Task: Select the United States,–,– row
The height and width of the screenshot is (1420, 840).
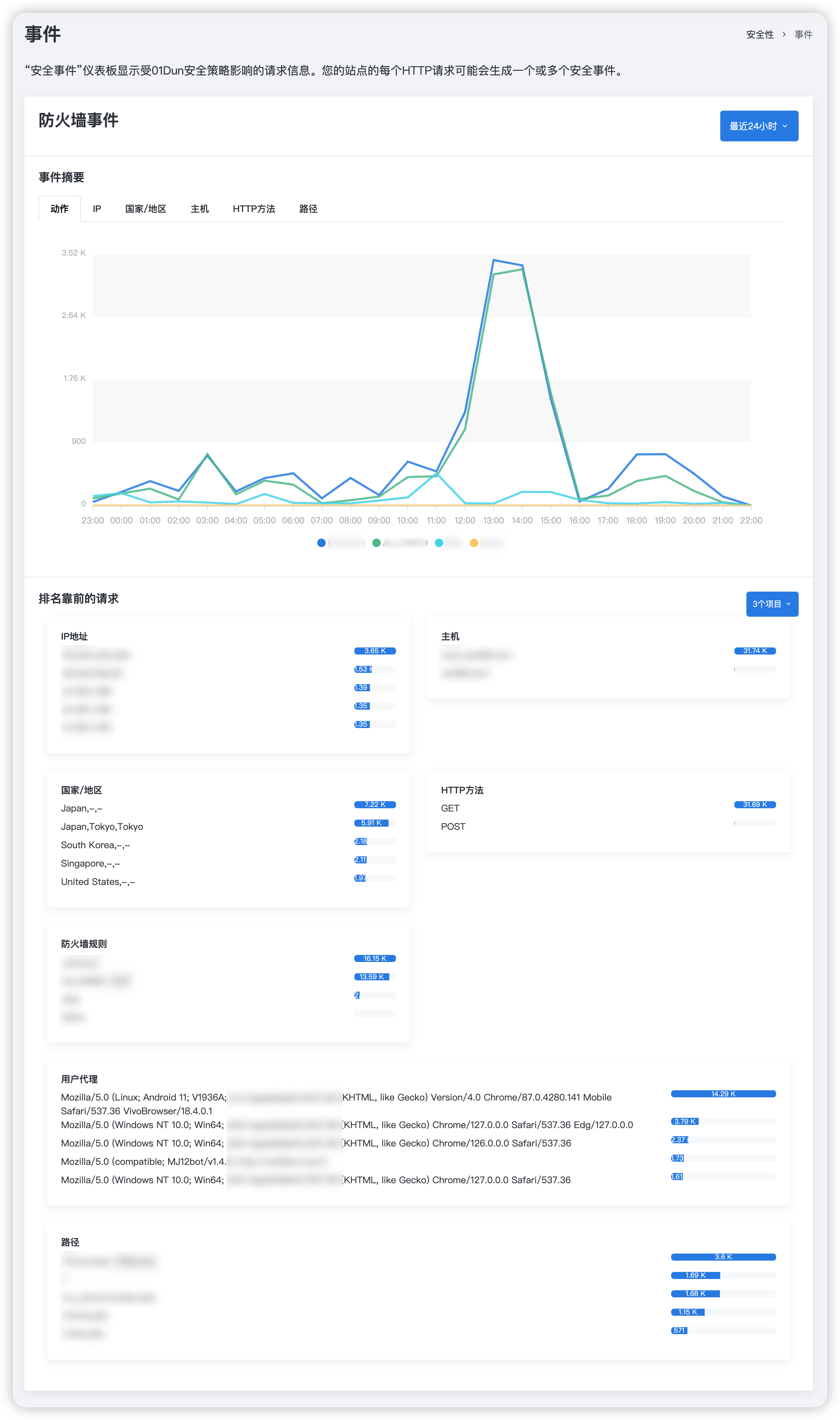Action: [228, 881]
